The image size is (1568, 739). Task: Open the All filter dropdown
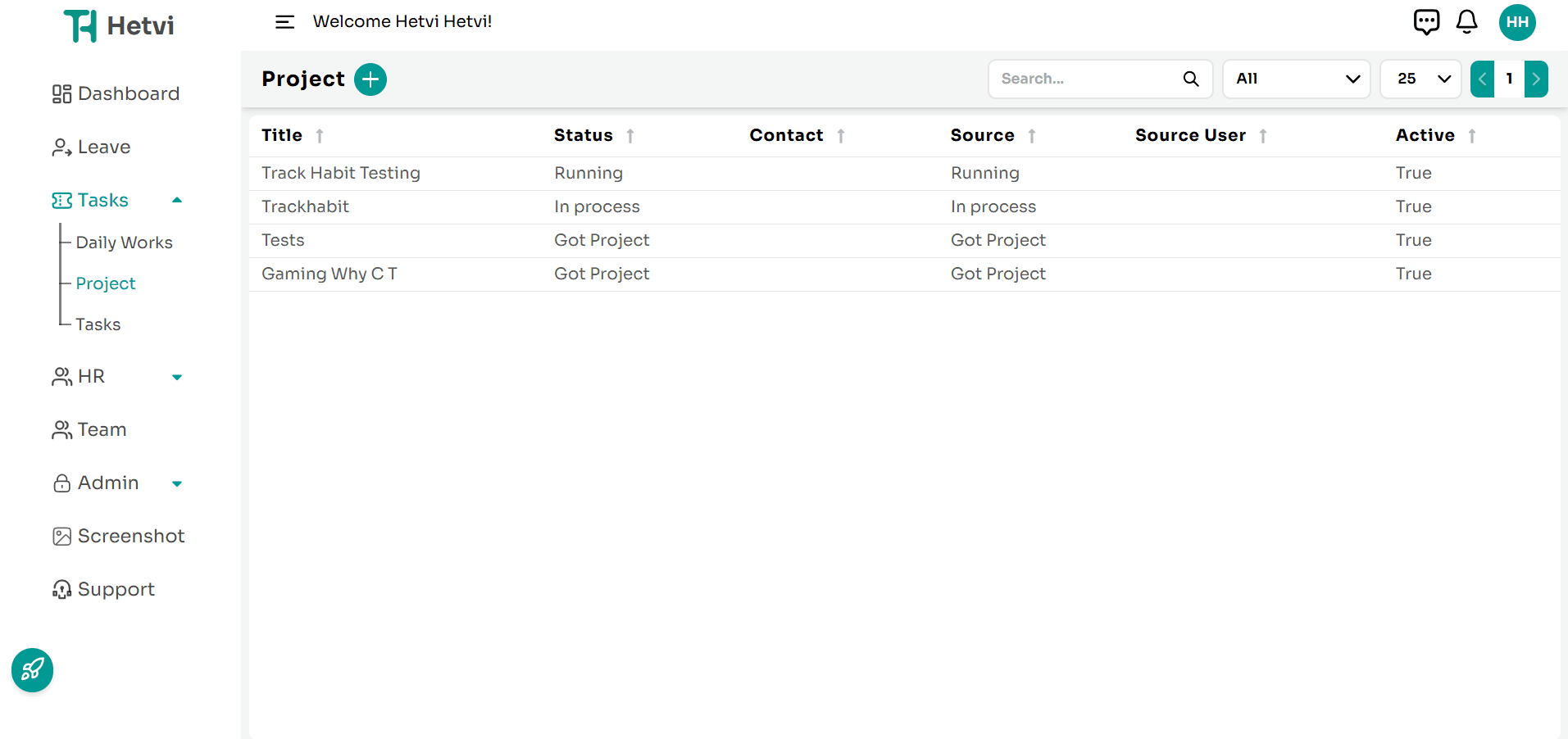(1297, 79)
